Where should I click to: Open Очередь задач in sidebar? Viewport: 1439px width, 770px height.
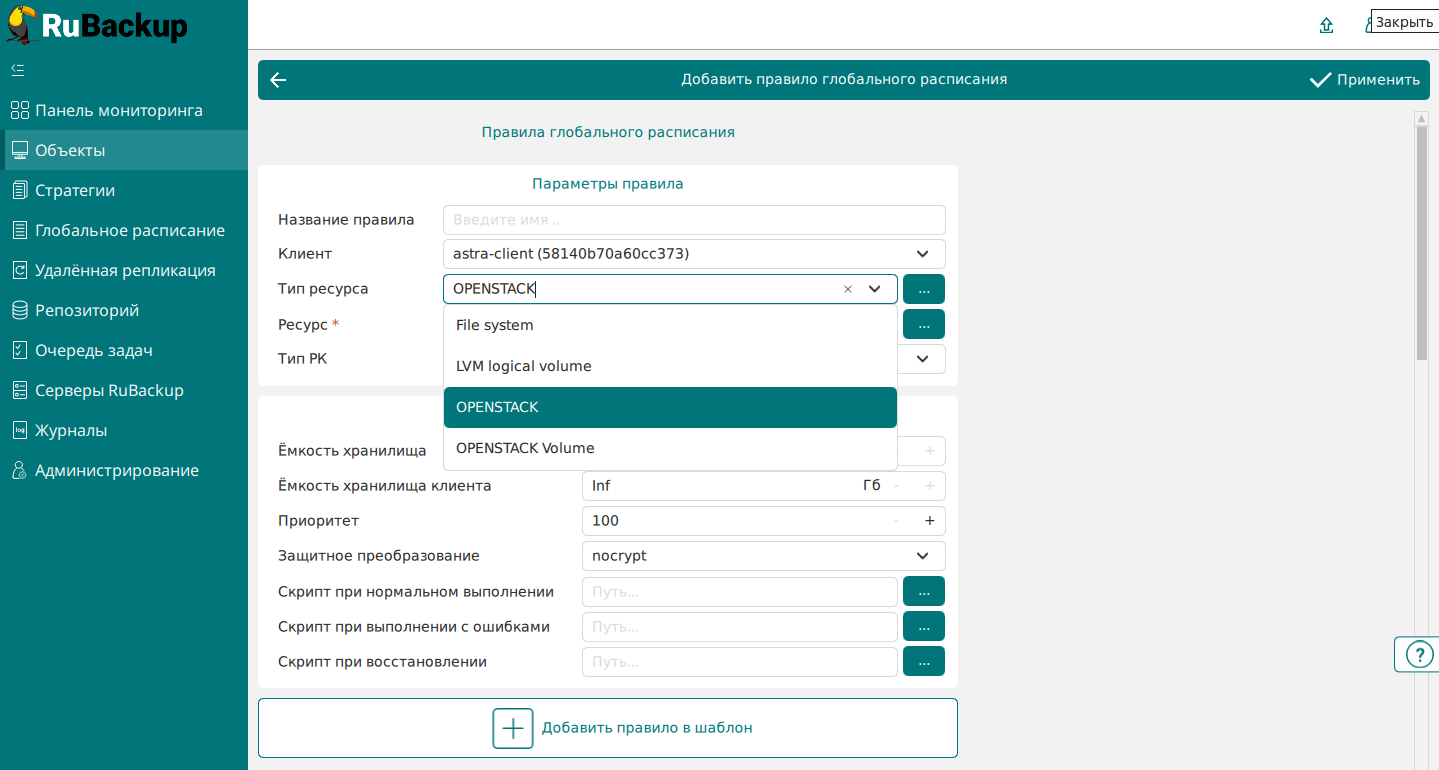tap(124, 350)
